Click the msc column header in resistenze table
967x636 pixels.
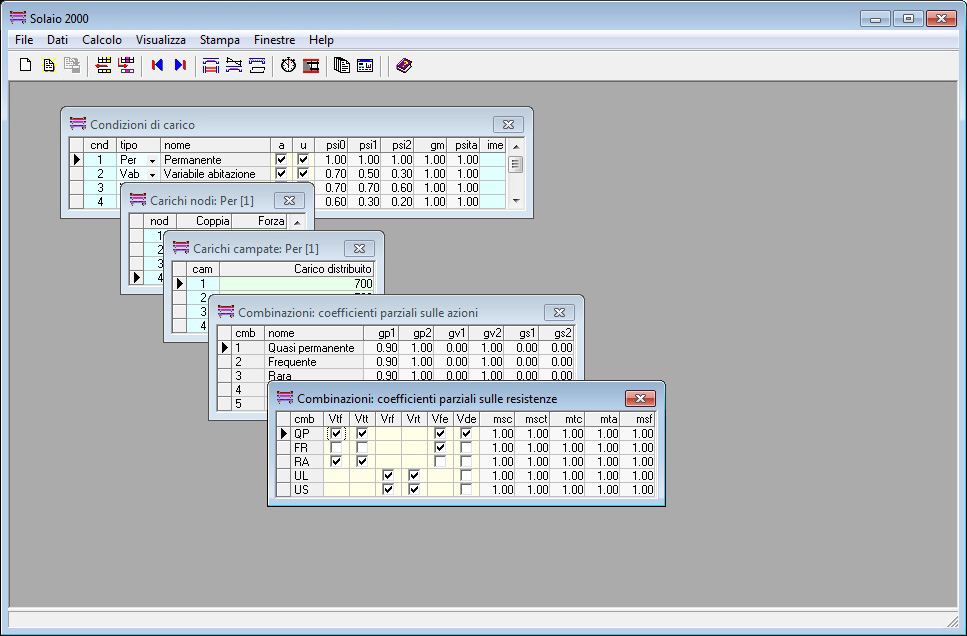(x=497, y=419)
